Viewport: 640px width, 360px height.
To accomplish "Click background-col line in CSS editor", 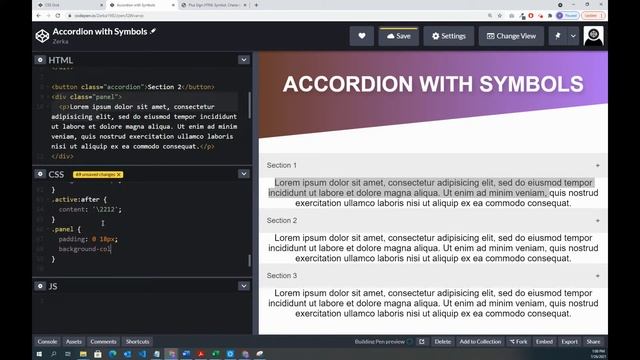I will 85,249.
